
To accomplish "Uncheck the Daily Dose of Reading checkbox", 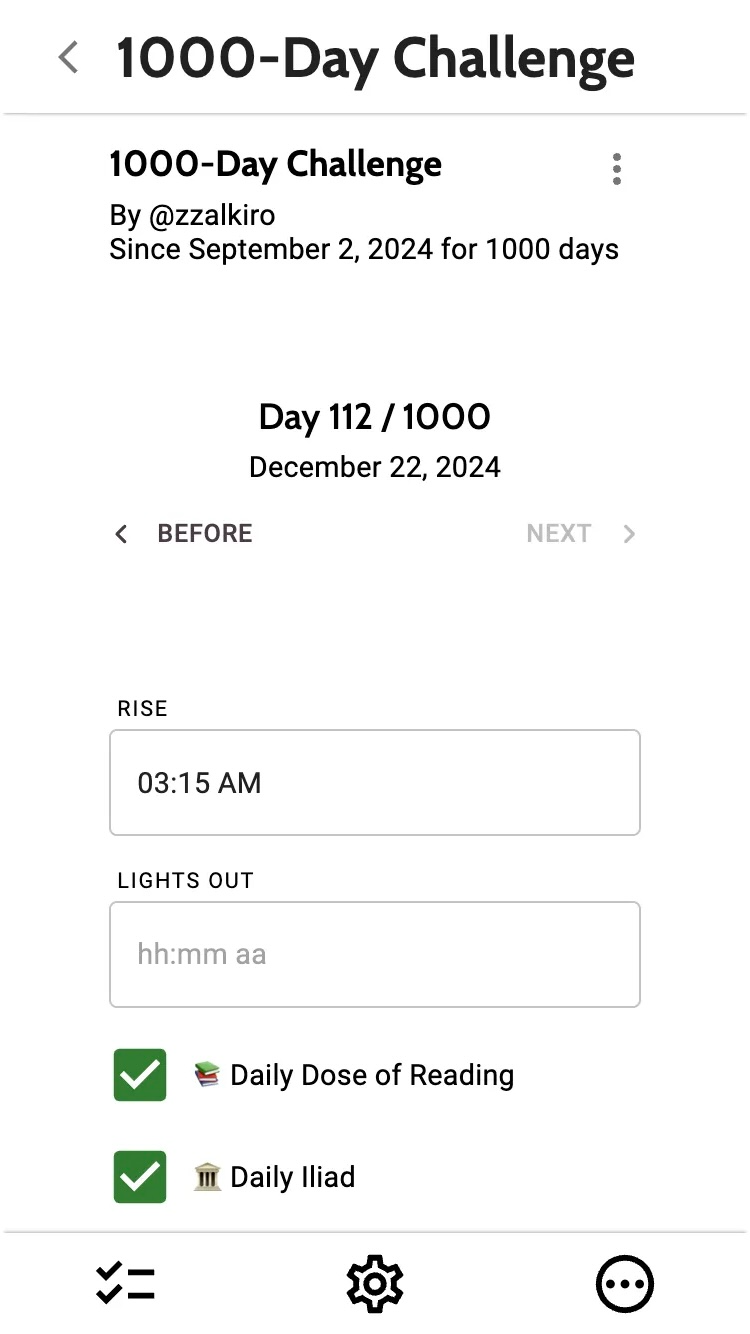I will point(140,1075).
